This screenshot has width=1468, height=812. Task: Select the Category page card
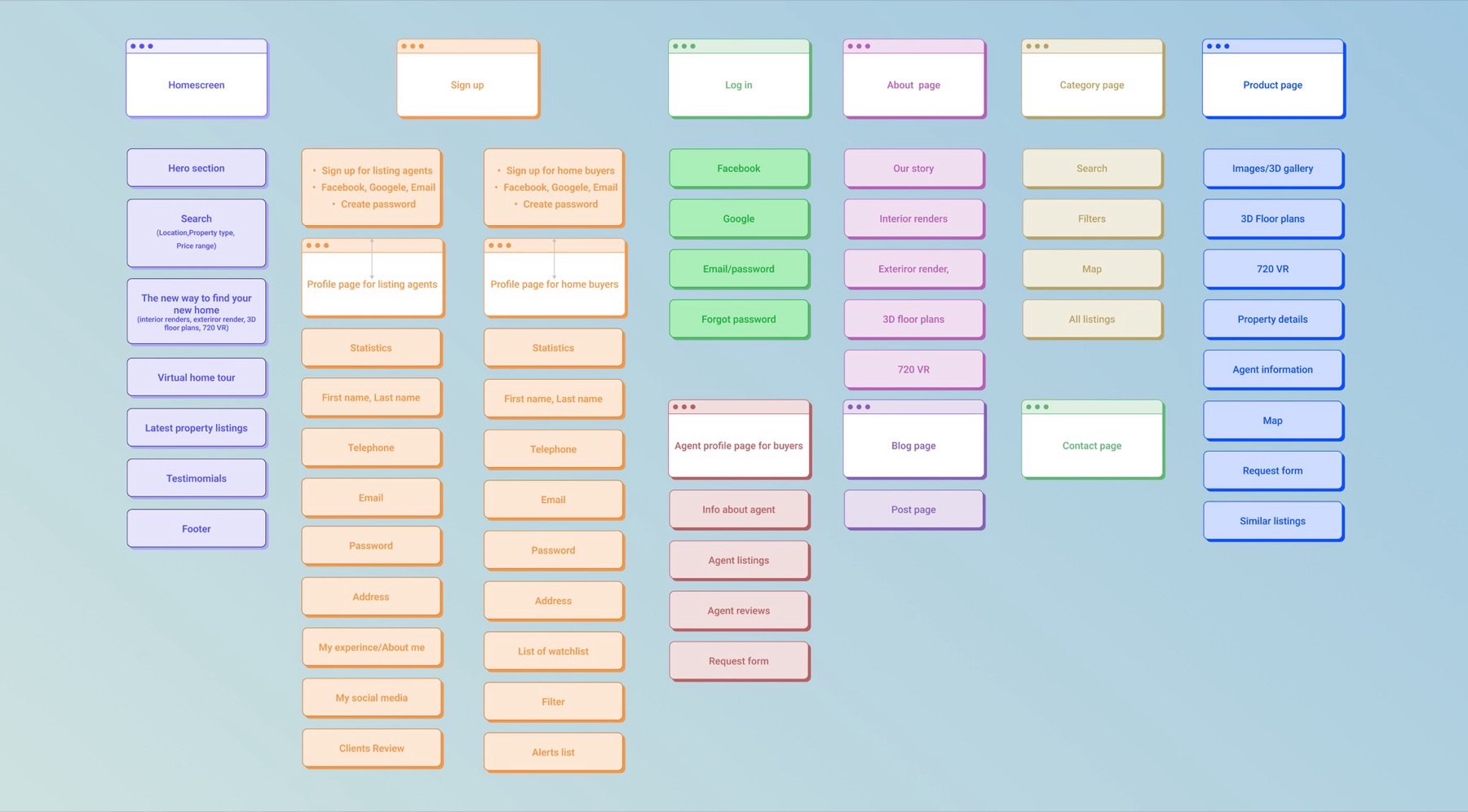1092,78
